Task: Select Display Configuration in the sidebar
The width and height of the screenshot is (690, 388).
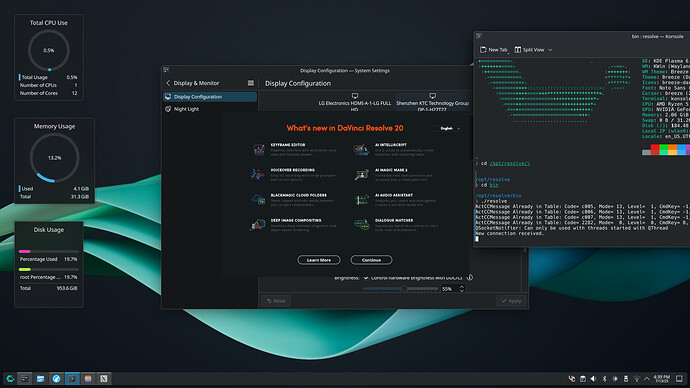Action: pos(210,97)
